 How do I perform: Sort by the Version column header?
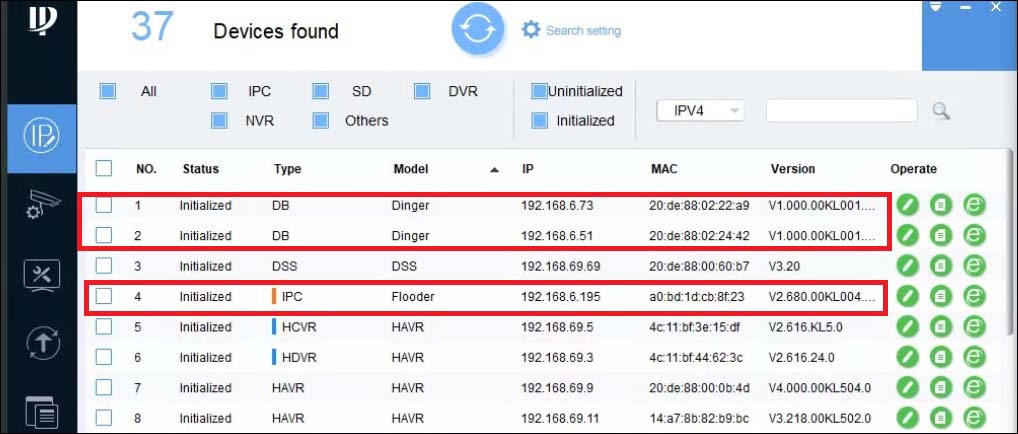[793, 169]
